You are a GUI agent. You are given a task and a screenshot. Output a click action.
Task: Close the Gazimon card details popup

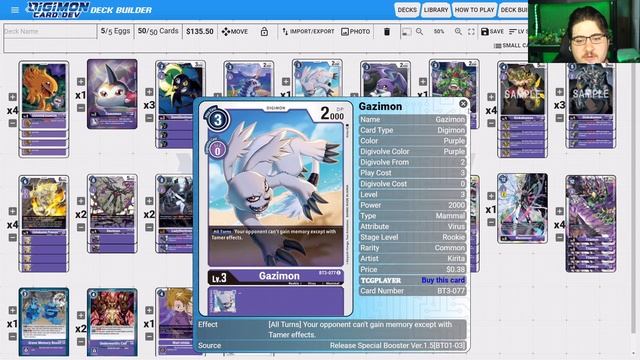pos(463,104)
